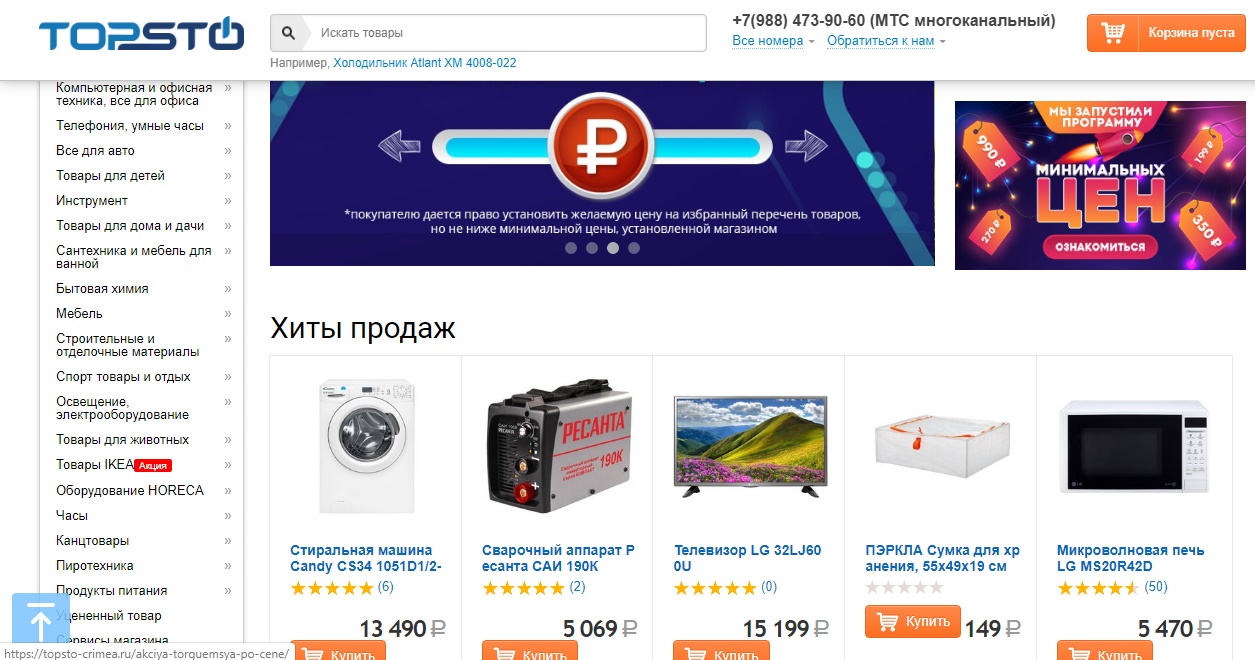Viewport: 1255px width, 660px height.
Task: Click 'Купить' button for ПЭРКЛА bag
Action: (x=913, y=621)
